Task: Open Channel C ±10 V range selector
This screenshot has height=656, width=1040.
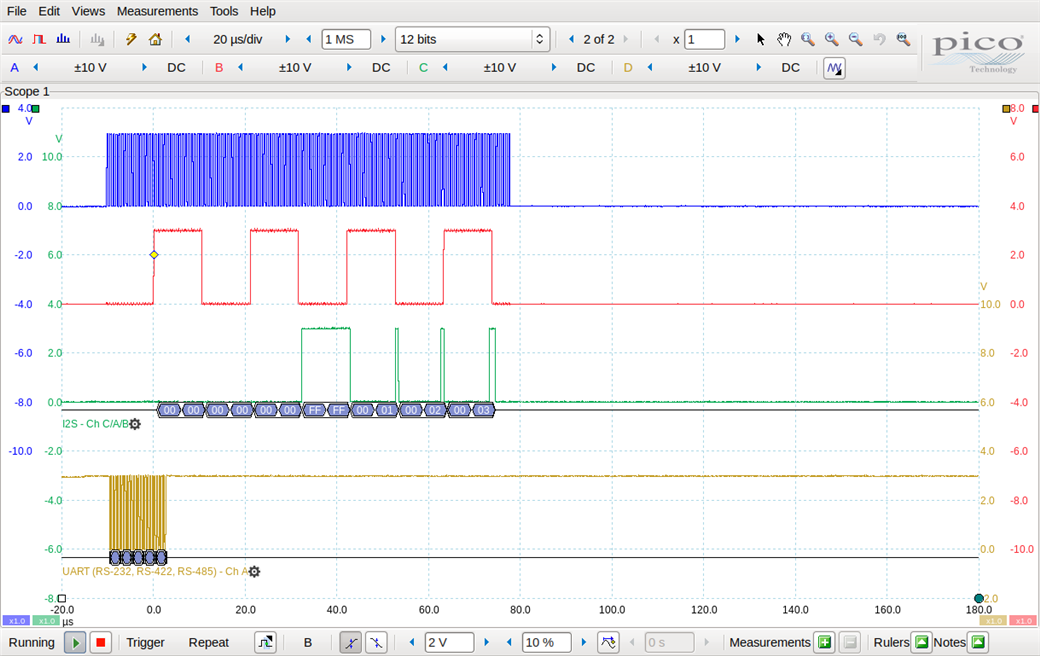Action: coord(499,68)
